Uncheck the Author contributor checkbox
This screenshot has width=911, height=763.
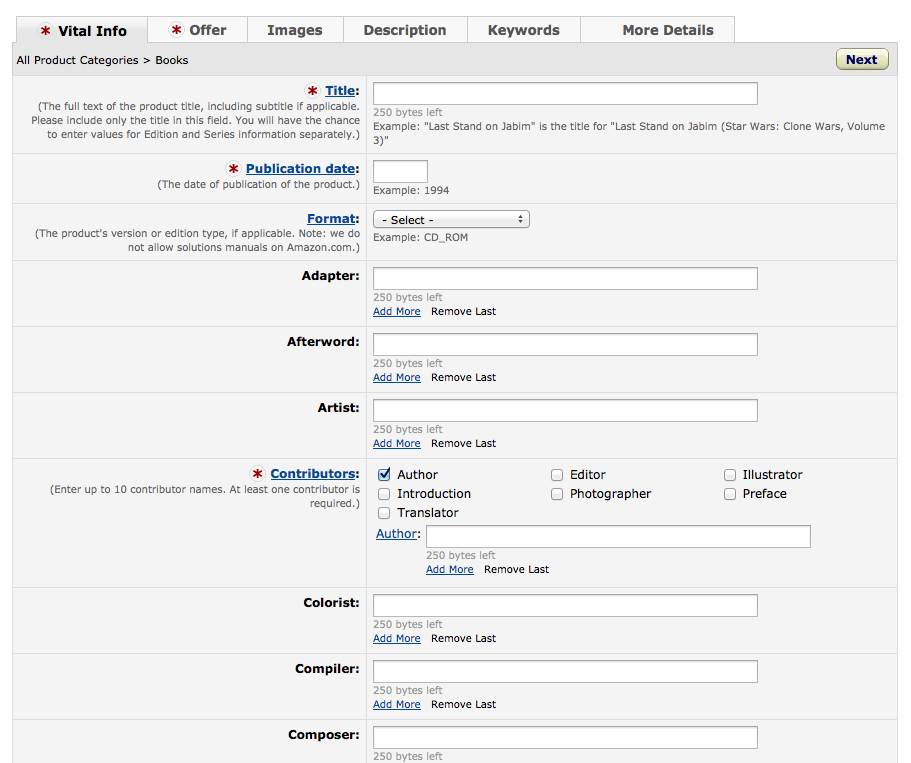384,475
